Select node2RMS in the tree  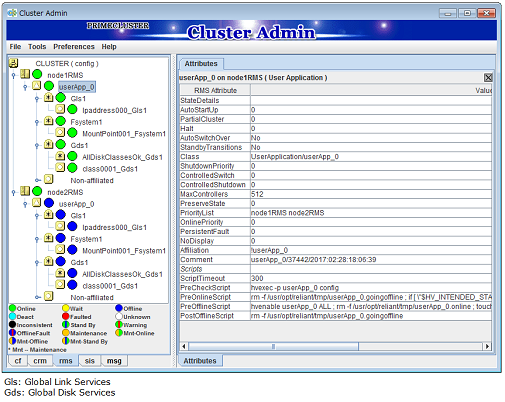[x=65, y=192]
